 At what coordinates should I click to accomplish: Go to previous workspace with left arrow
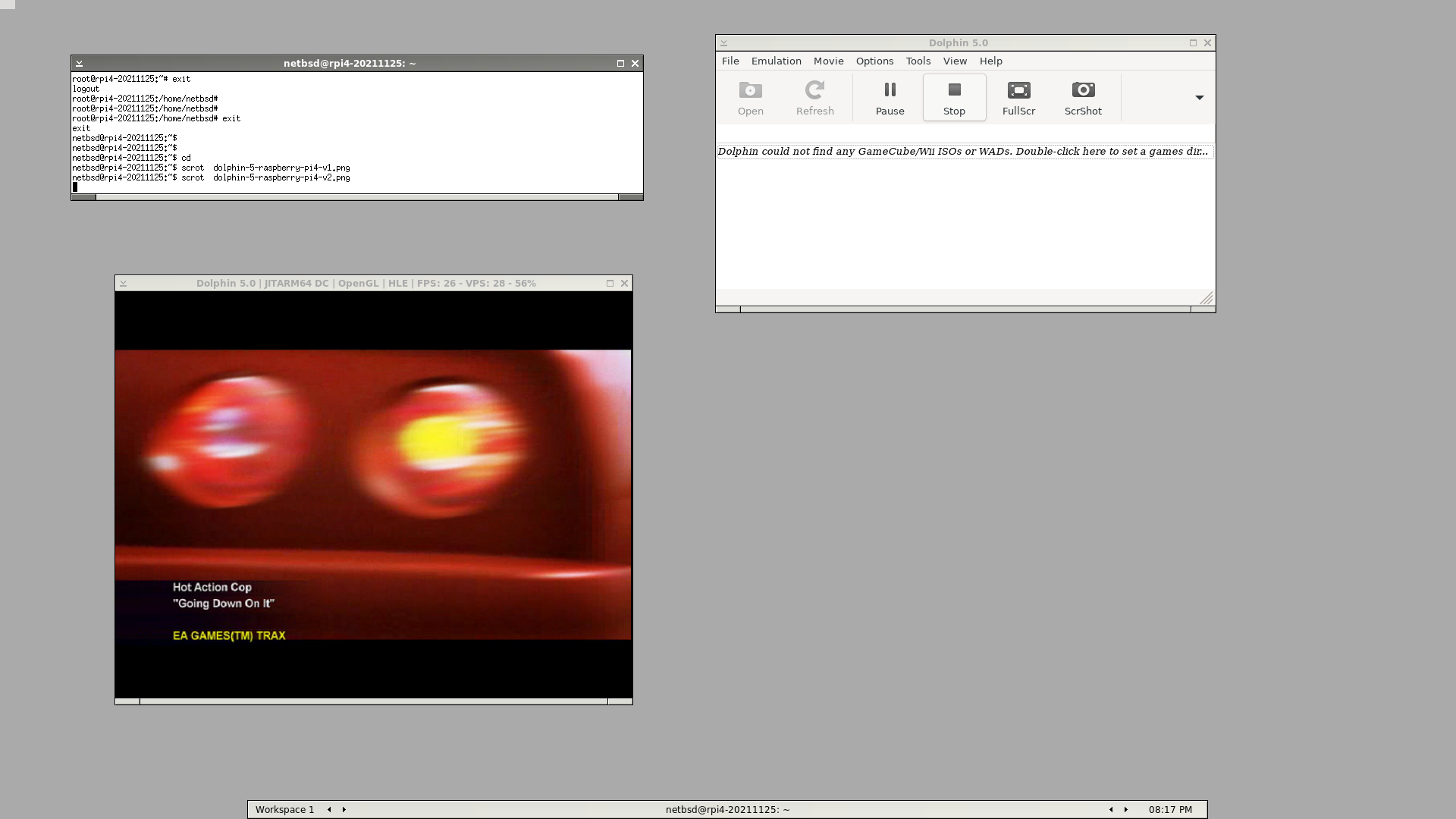(x=329, y=810)
